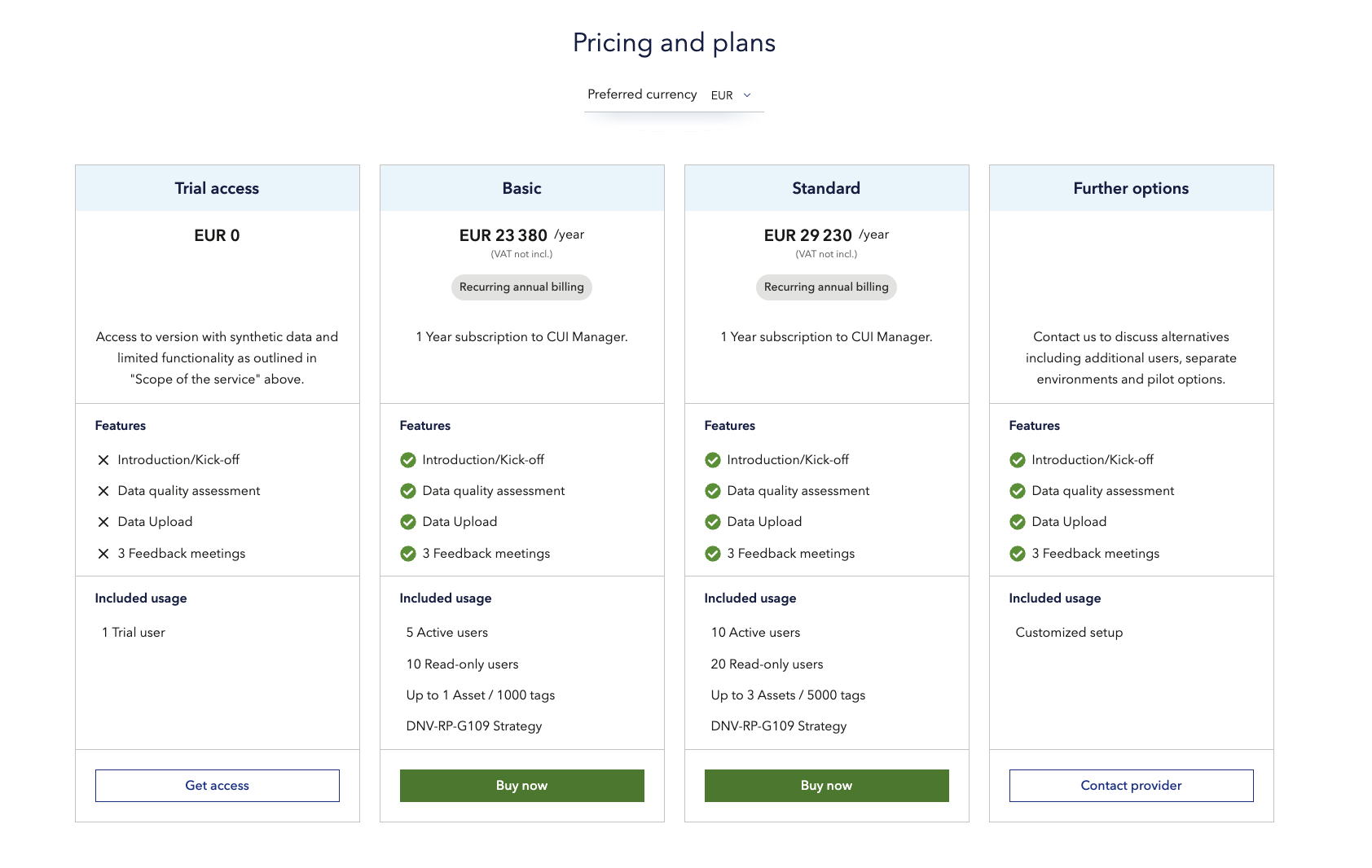The height and width of the screenshot is (868, 1372).
Task: Click green checkmark for Standard 3 Feedback meetings
Action: 713,554
